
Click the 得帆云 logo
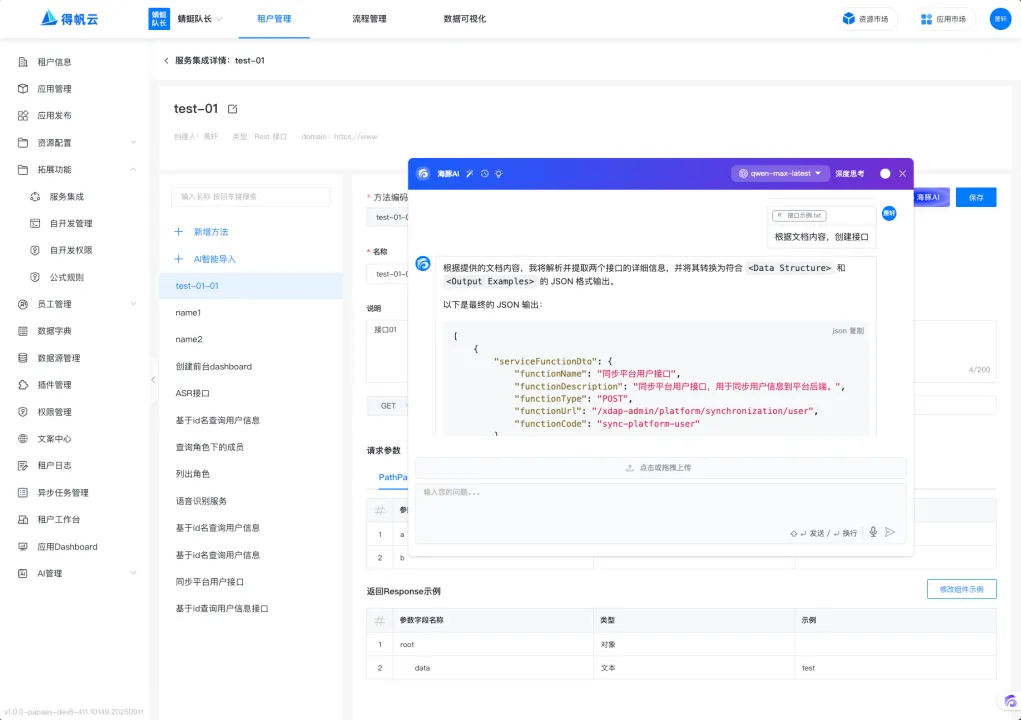[69, 18]
